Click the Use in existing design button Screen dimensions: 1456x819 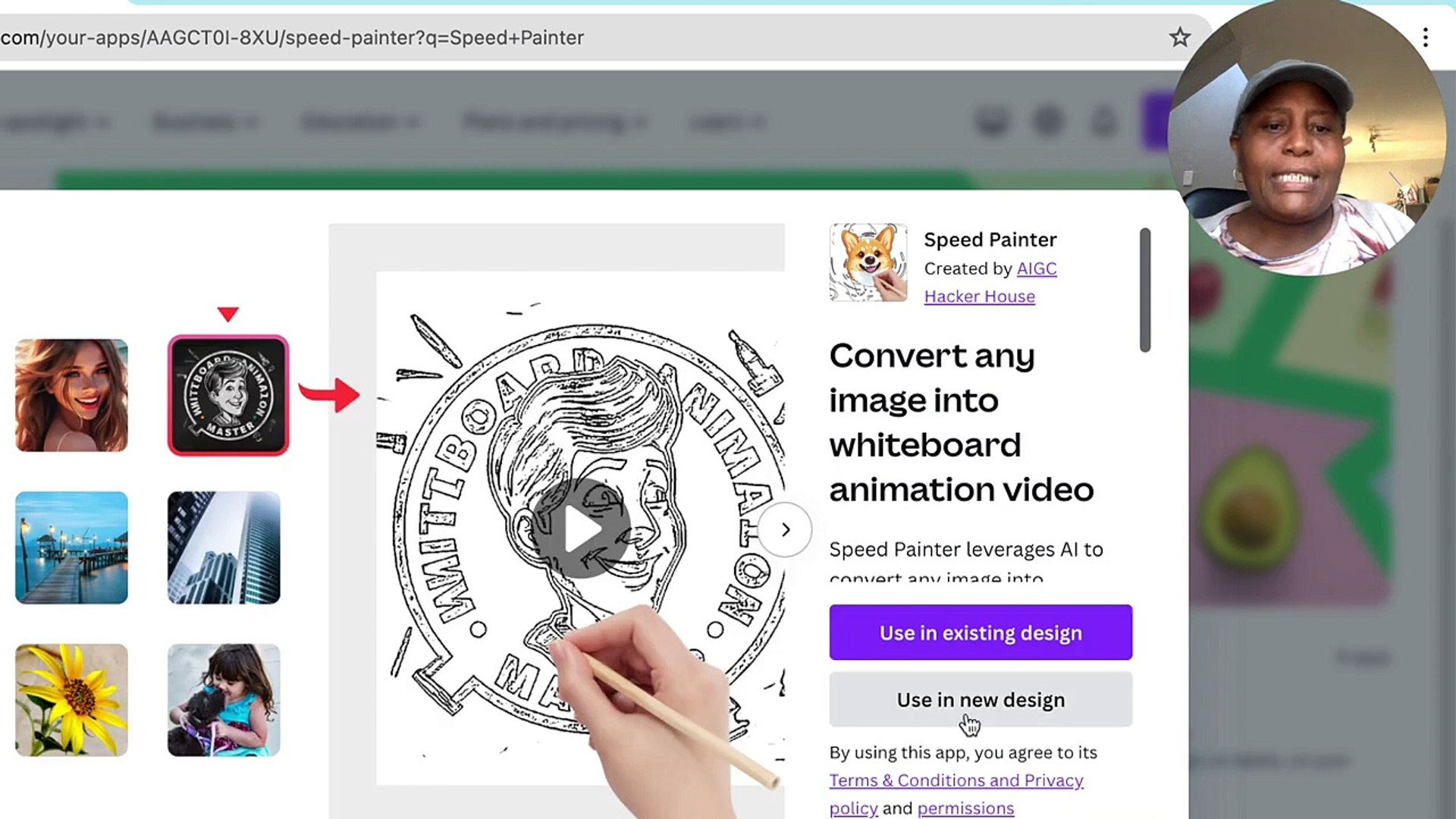click(981, 632)
